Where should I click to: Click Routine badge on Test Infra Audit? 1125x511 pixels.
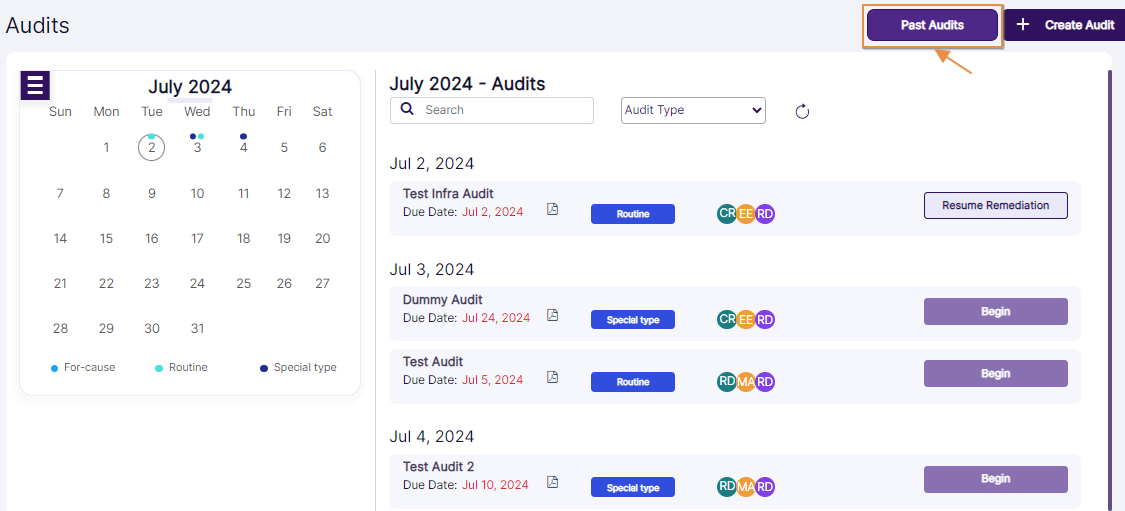tap(633, 214)
